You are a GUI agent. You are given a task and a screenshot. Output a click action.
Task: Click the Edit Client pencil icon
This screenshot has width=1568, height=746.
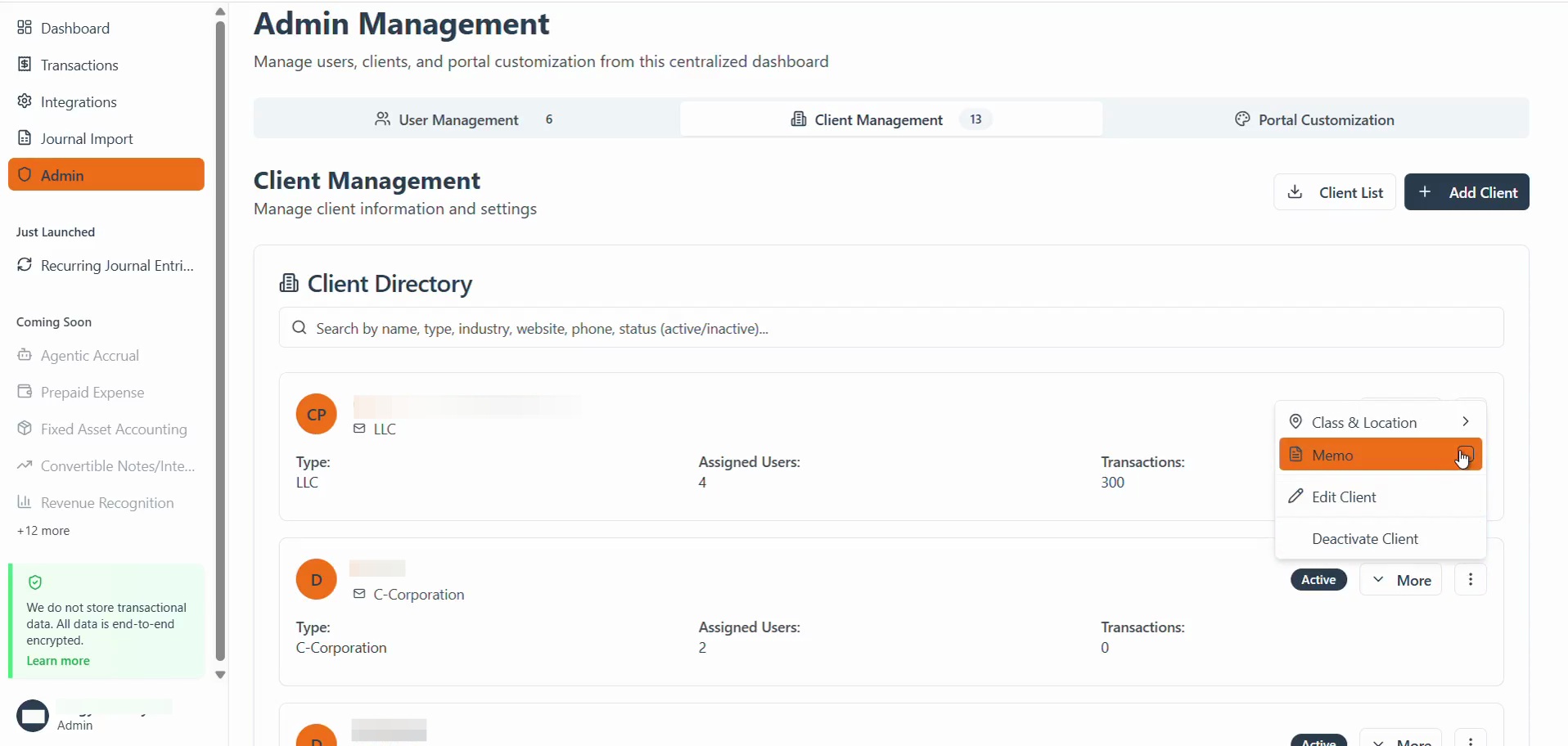pyautogui.click(x=1295, y=496)
